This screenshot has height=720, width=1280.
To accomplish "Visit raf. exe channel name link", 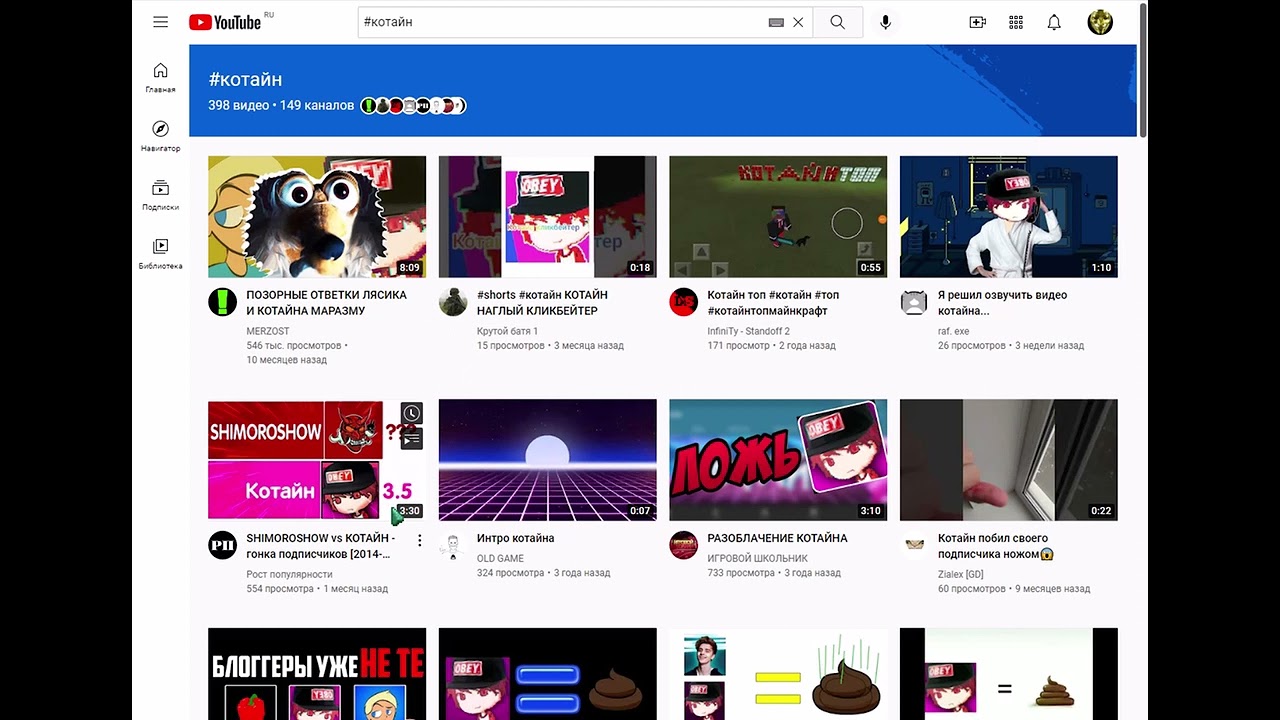I will click(953, 331).
